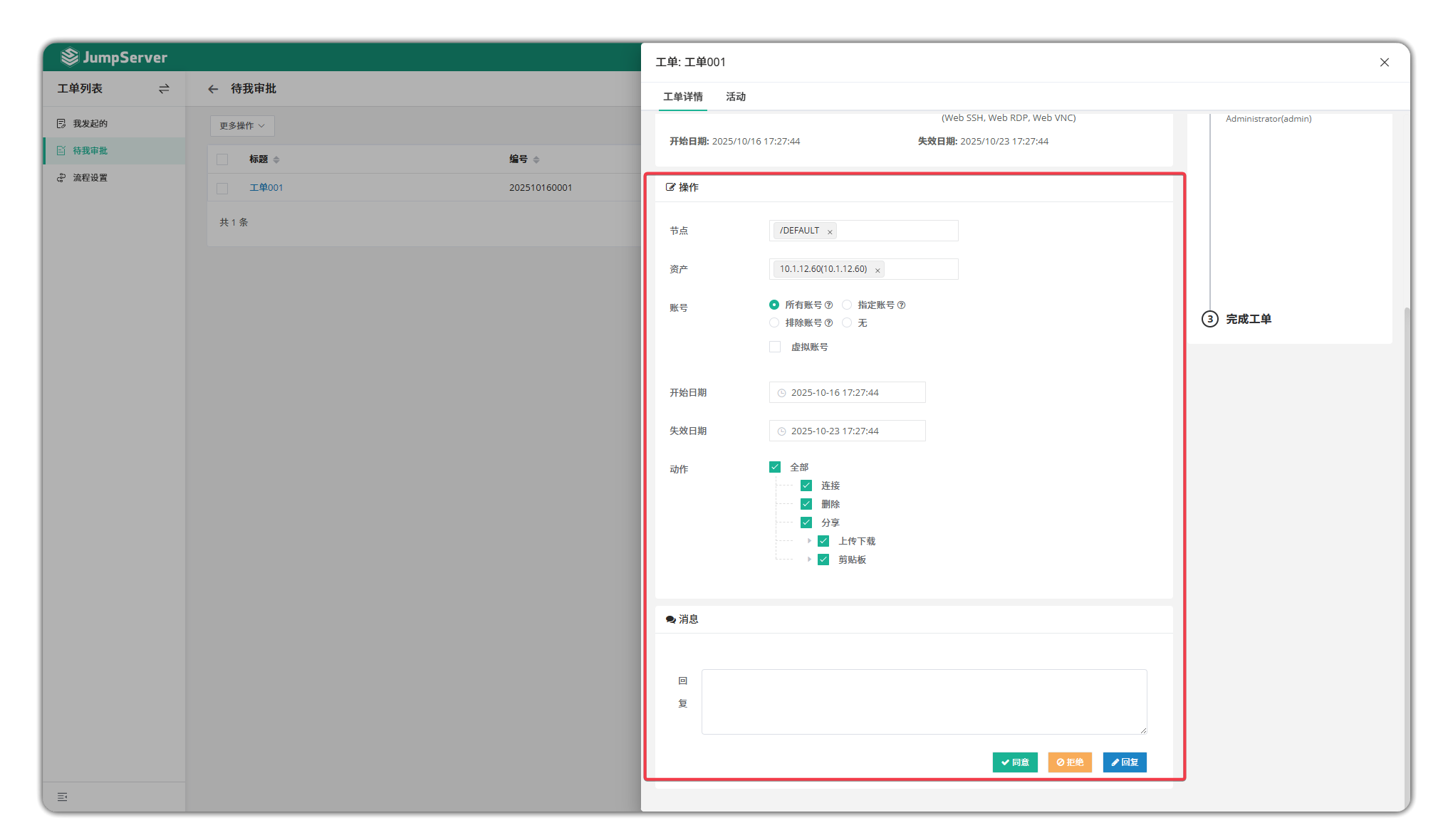Expand the 剪贴板 tree node
The height and width of the screenshot is (840, 1453).
tap(809, 560)
